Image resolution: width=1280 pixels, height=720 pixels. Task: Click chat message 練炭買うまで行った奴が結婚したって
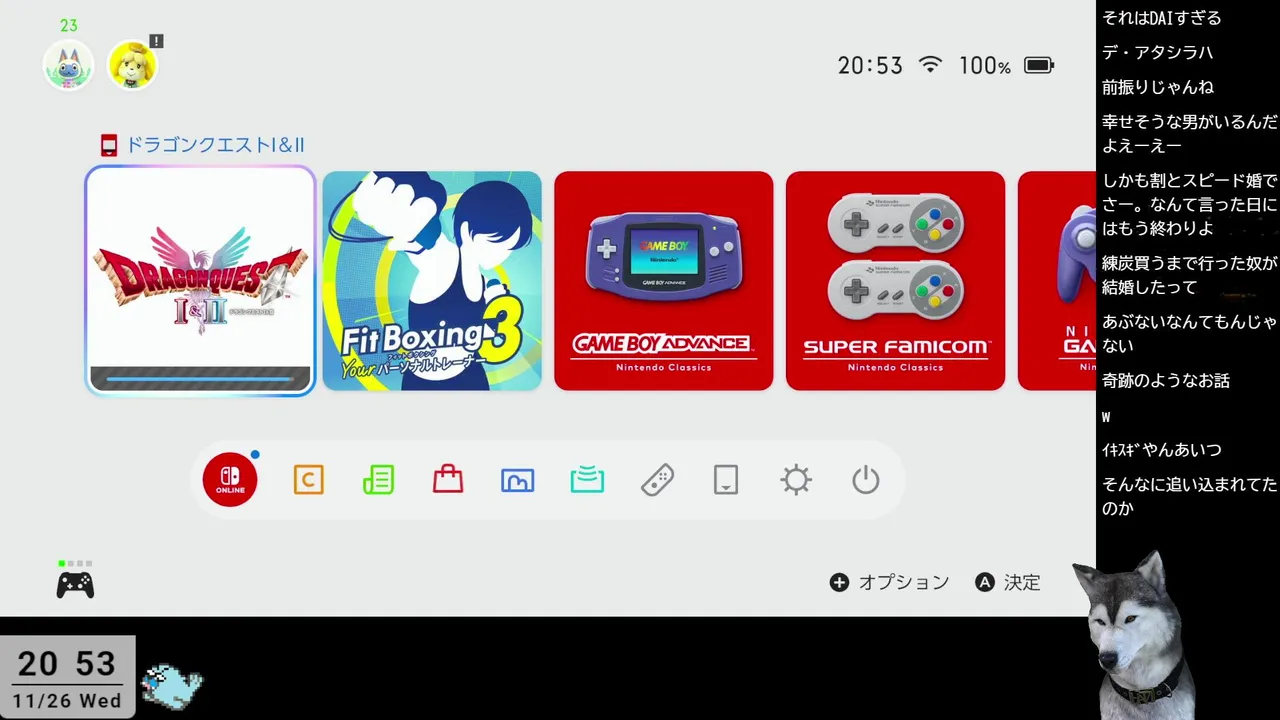[1189, 275]
